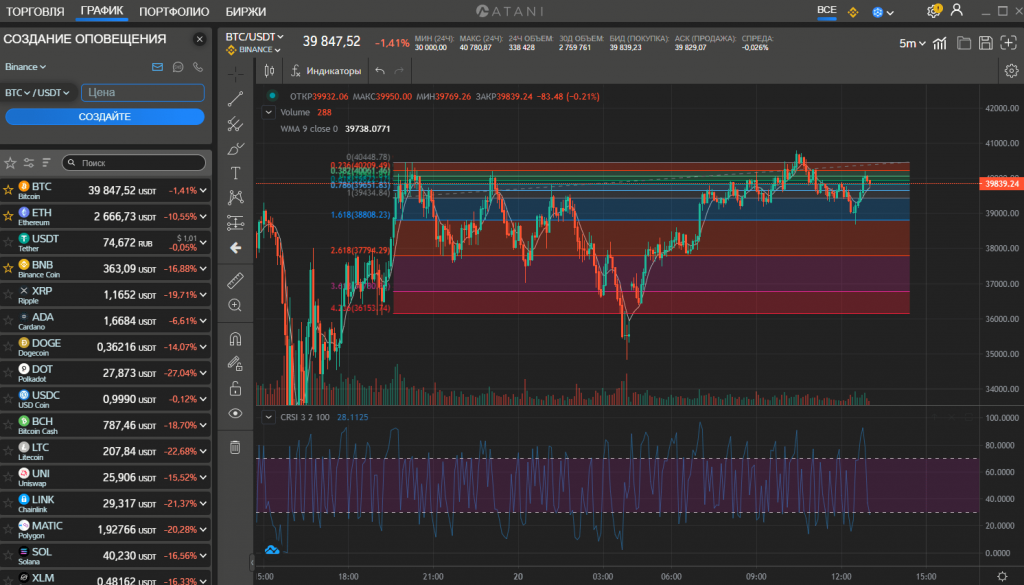Viewport: 1024px width, 585px height.
Task: Toggle favorite star for XRP
Action: pos(8,294)
